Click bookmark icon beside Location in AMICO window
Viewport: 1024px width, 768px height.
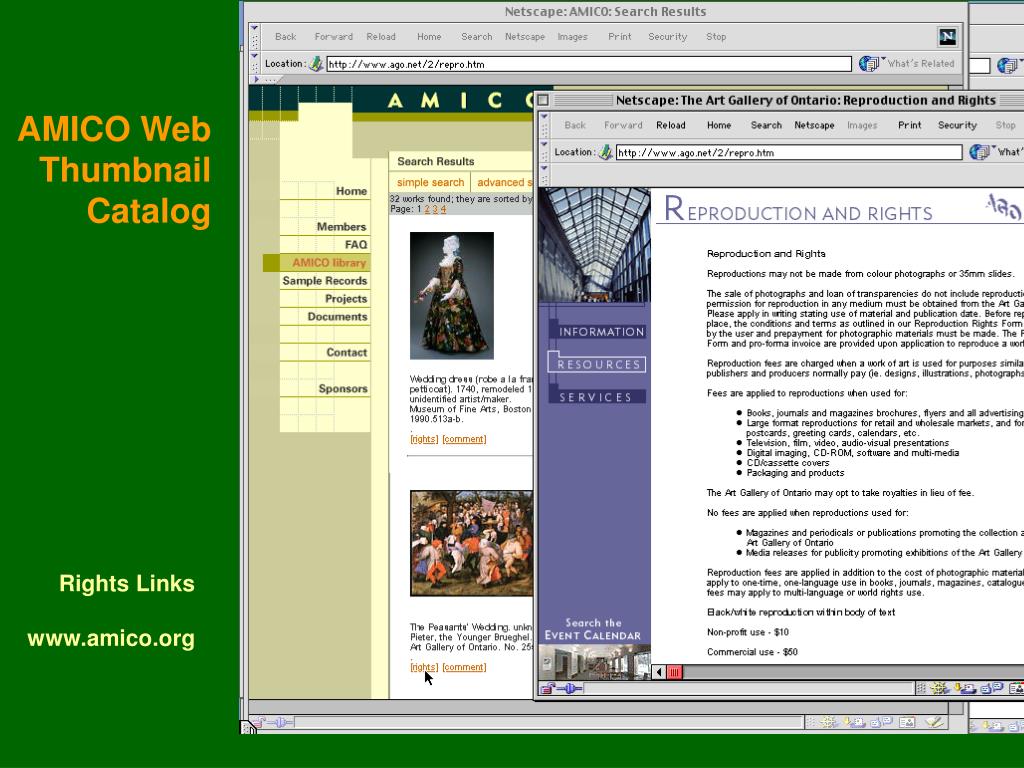pyautogui.click(x=317, y=63)
